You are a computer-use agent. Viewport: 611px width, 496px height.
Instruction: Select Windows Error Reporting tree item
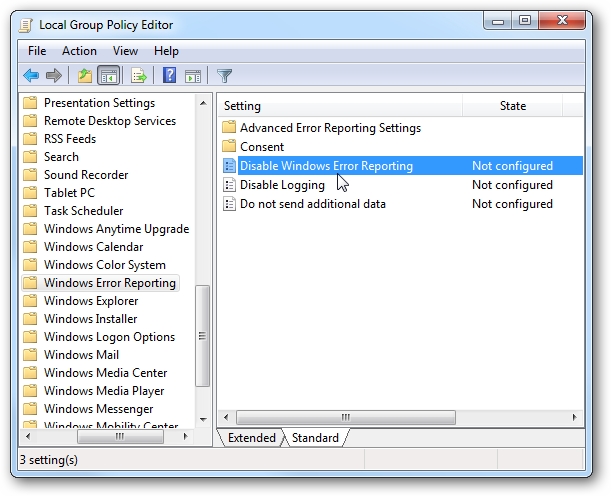[109, 283]
